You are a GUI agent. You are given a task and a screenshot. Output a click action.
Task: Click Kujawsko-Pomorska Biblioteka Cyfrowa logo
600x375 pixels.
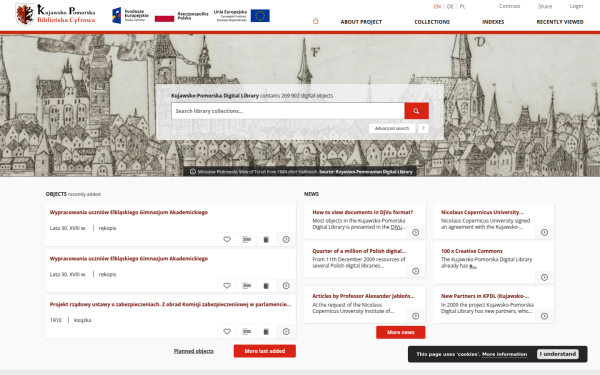pyautogui.click(x=55, y=15)
